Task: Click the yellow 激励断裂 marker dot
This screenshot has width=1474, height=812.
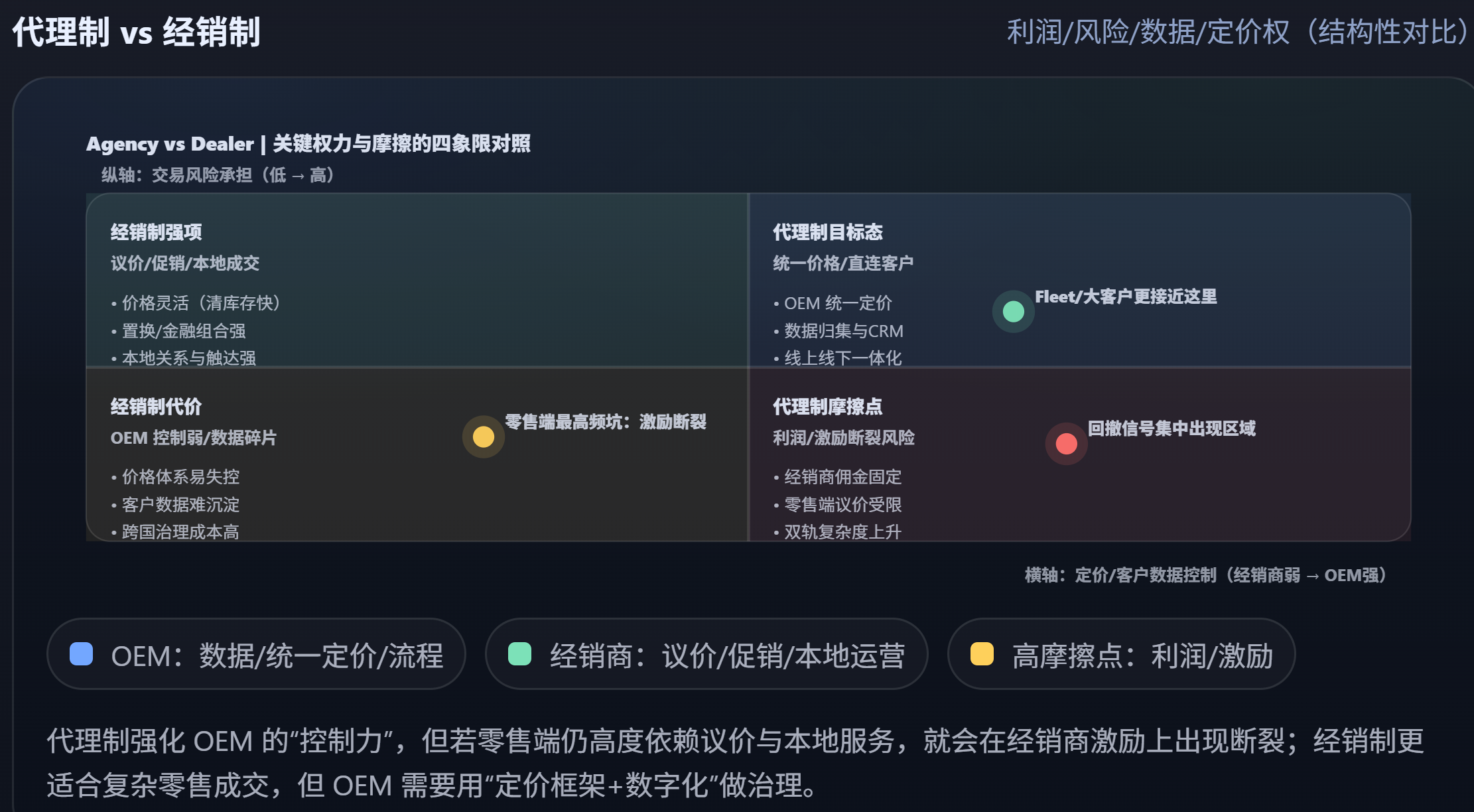Action: [483, 437]
